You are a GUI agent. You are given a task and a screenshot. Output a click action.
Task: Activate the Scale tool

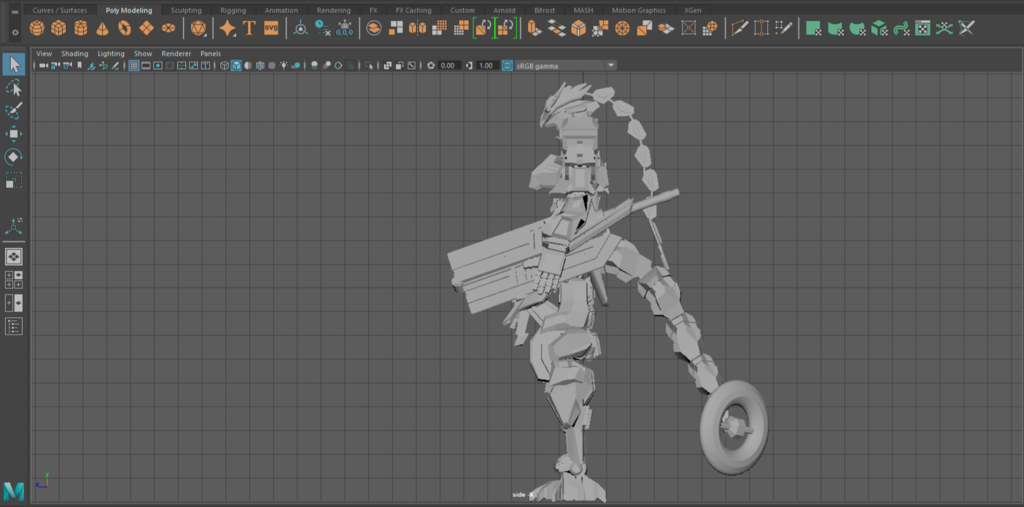click(14, 180)
